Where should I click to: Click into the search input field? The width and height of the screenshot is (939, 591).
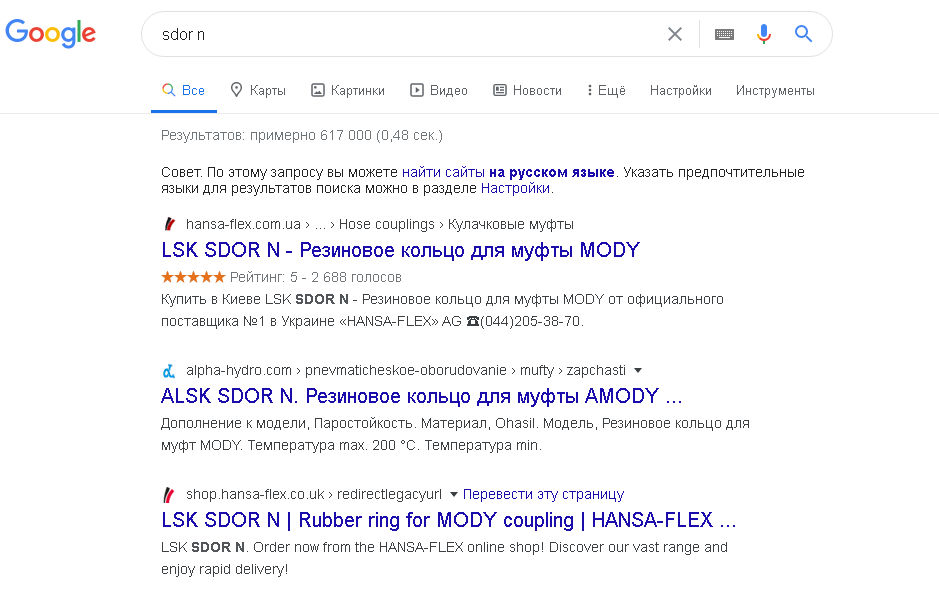coord(400,34)
